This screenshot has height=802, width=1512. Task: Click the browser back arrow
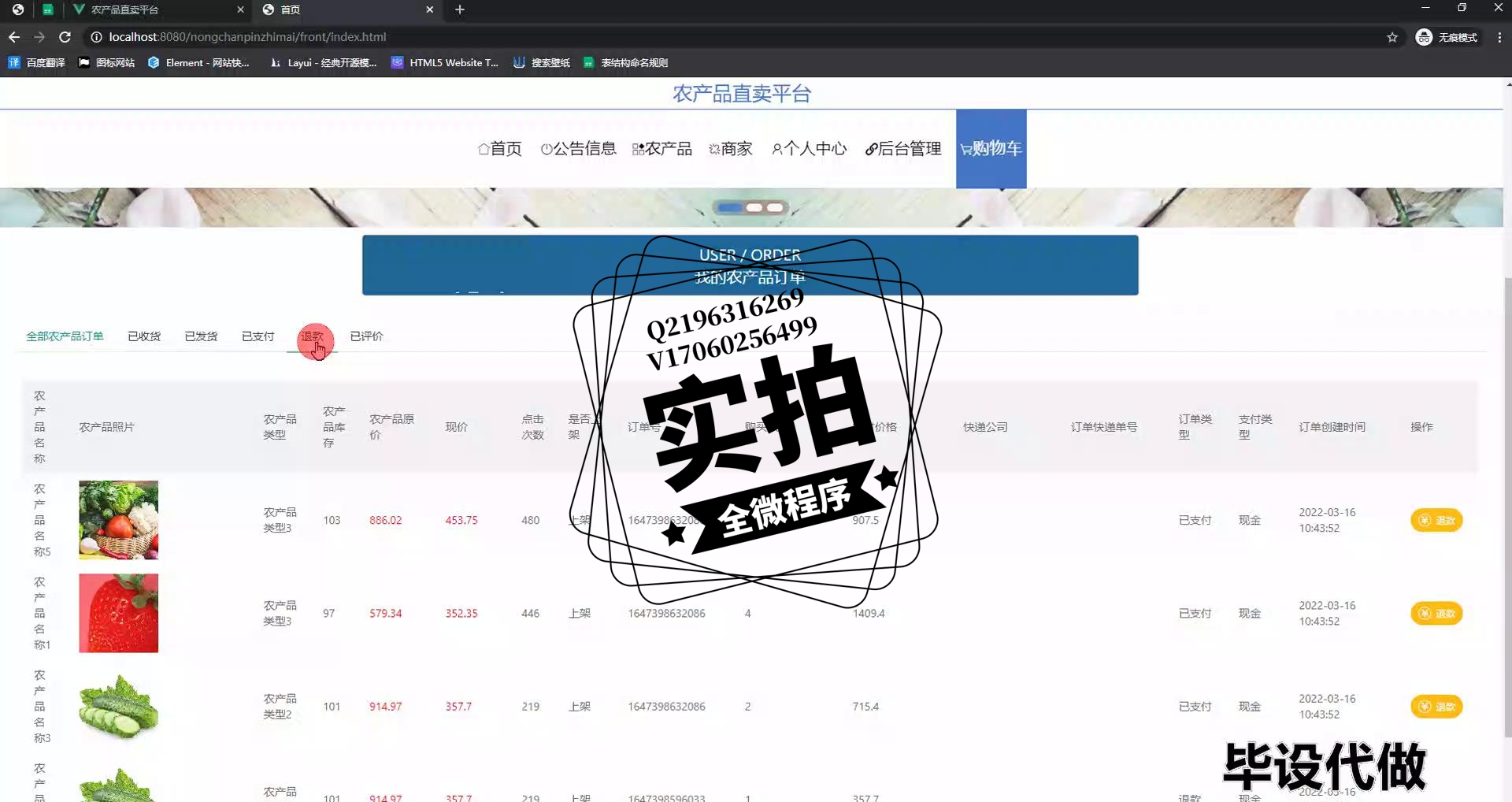click(x=14, y=37)
